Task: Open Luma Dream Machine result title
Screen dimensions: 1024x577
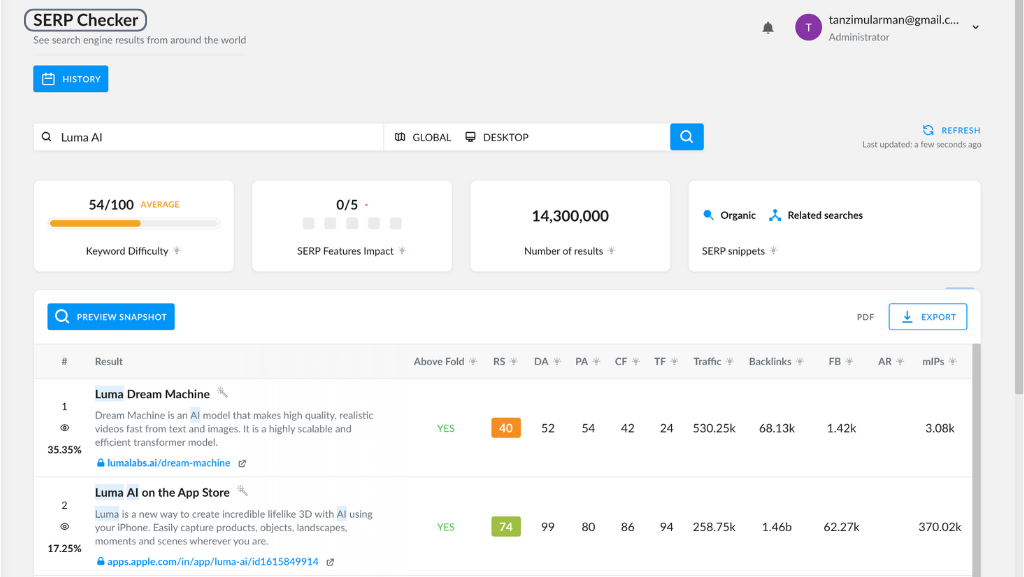Action: 152,394
